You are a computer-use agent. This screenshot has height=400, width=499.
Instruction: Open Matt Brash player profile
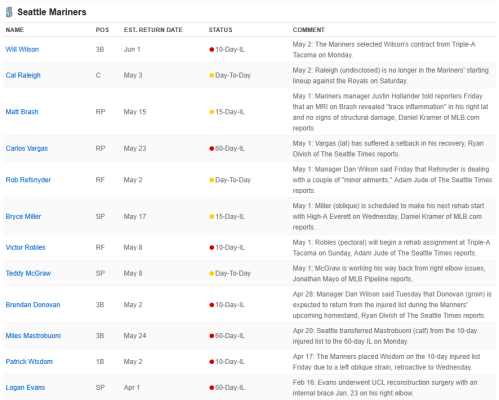(x=22, y=112)
